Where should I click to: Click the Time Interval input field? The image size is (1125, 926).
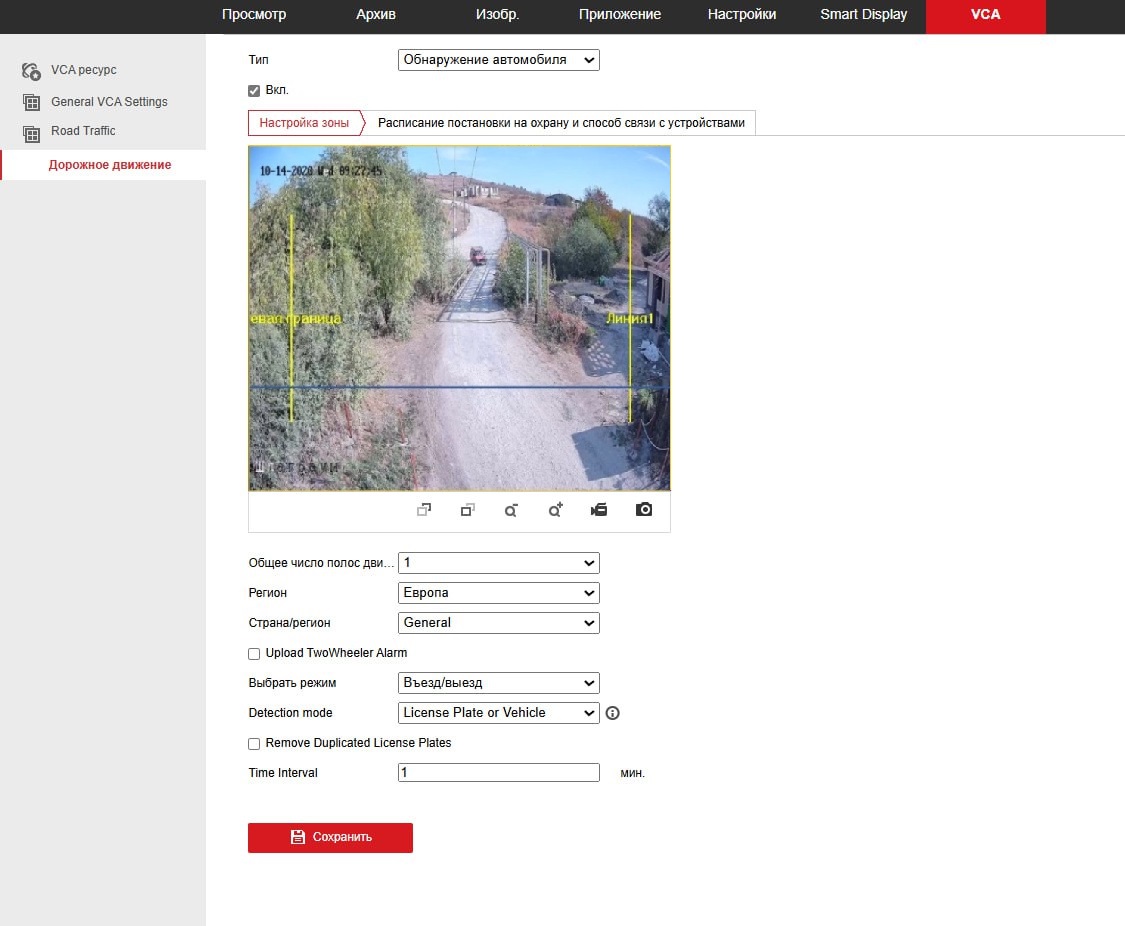point(498,773)
